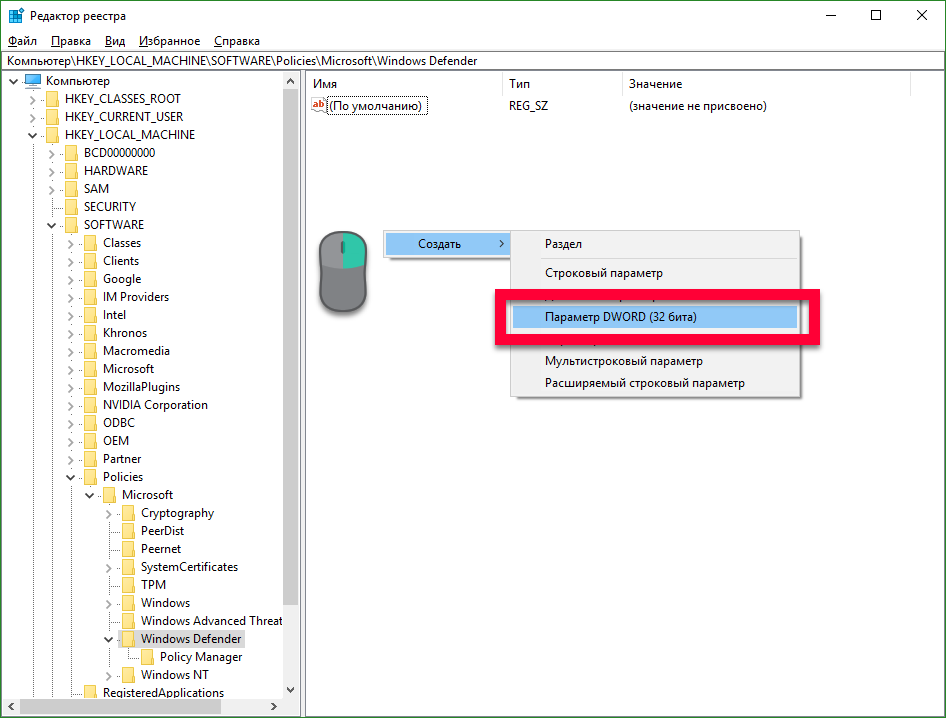Open the Файл menu
This screenshot has width=946, height=718.
click(22, 41)
